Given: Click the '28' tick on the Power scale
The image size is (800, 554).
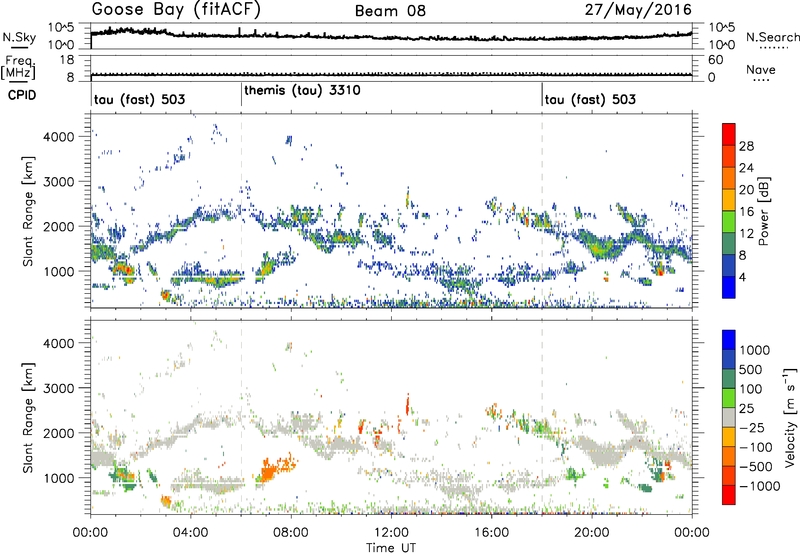Looking at the screenshot, I should pyautogui.click(x=746, y=146).
